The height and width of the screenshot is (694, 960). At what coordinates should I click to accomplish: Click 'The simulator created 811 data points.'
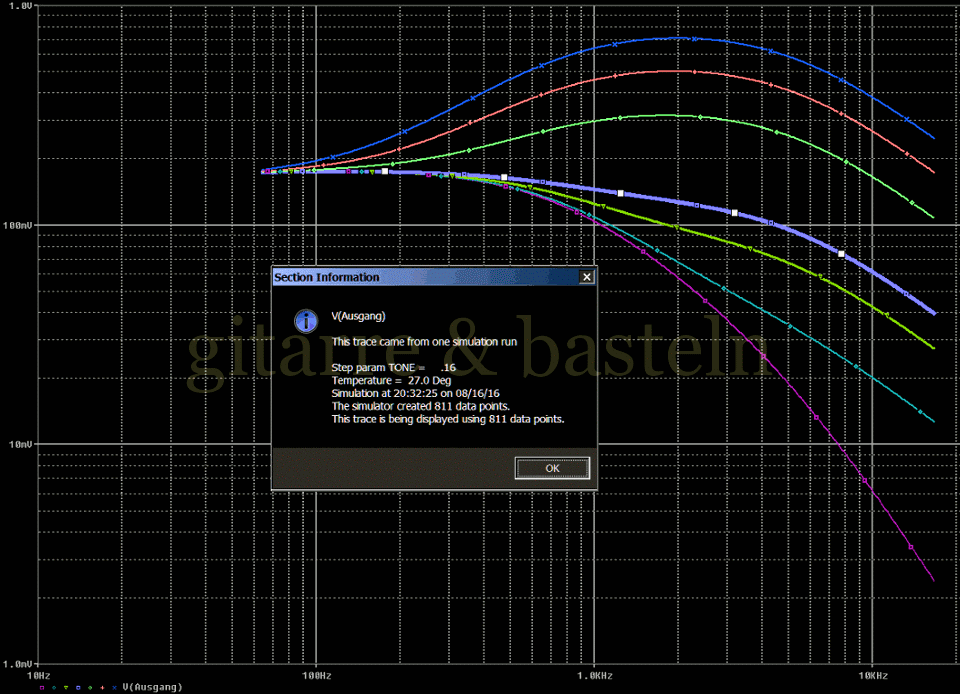(x=421, y=406)
